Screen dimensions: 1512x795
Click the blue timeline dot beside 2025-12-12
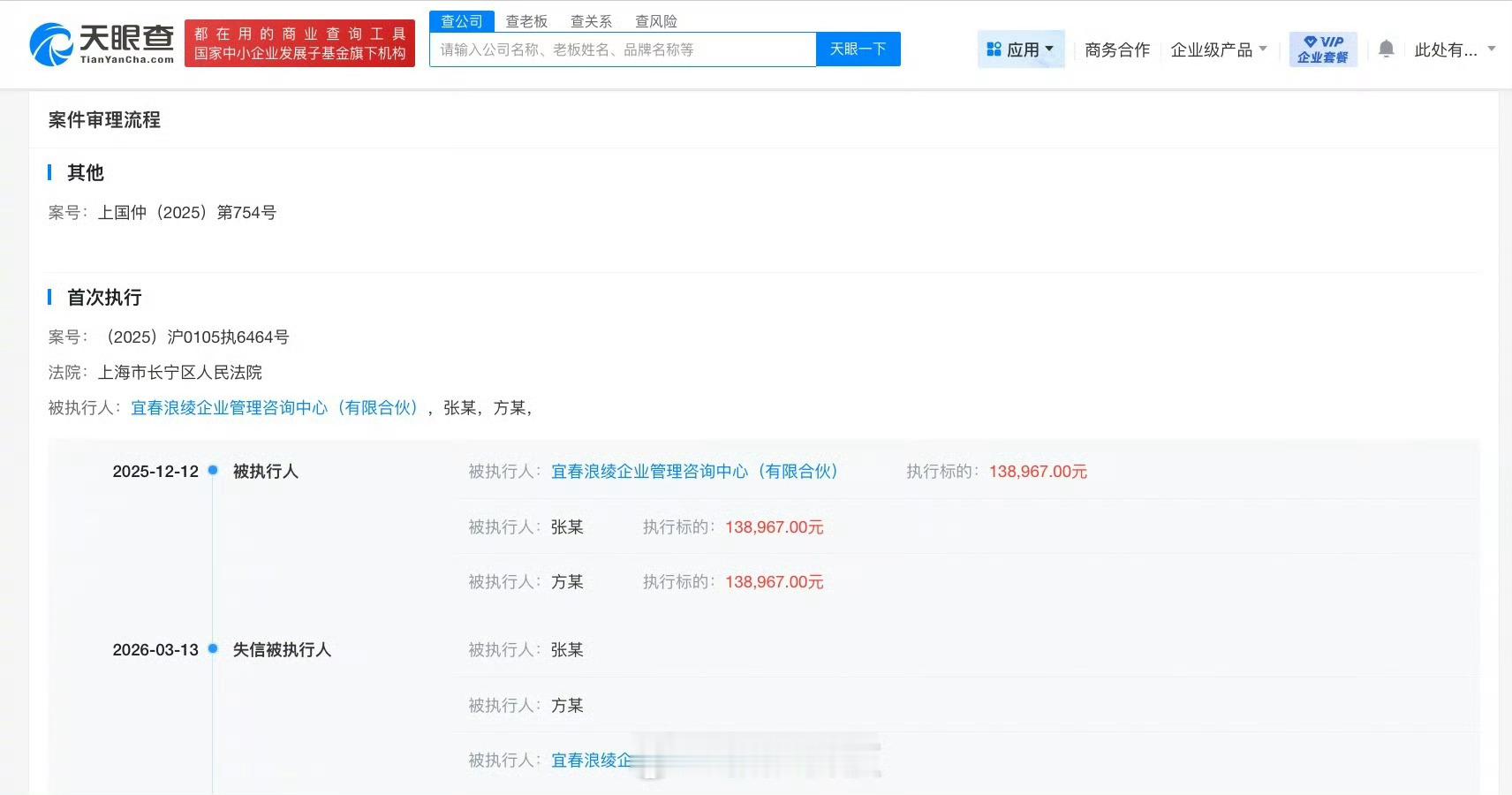tap(212, 471)
